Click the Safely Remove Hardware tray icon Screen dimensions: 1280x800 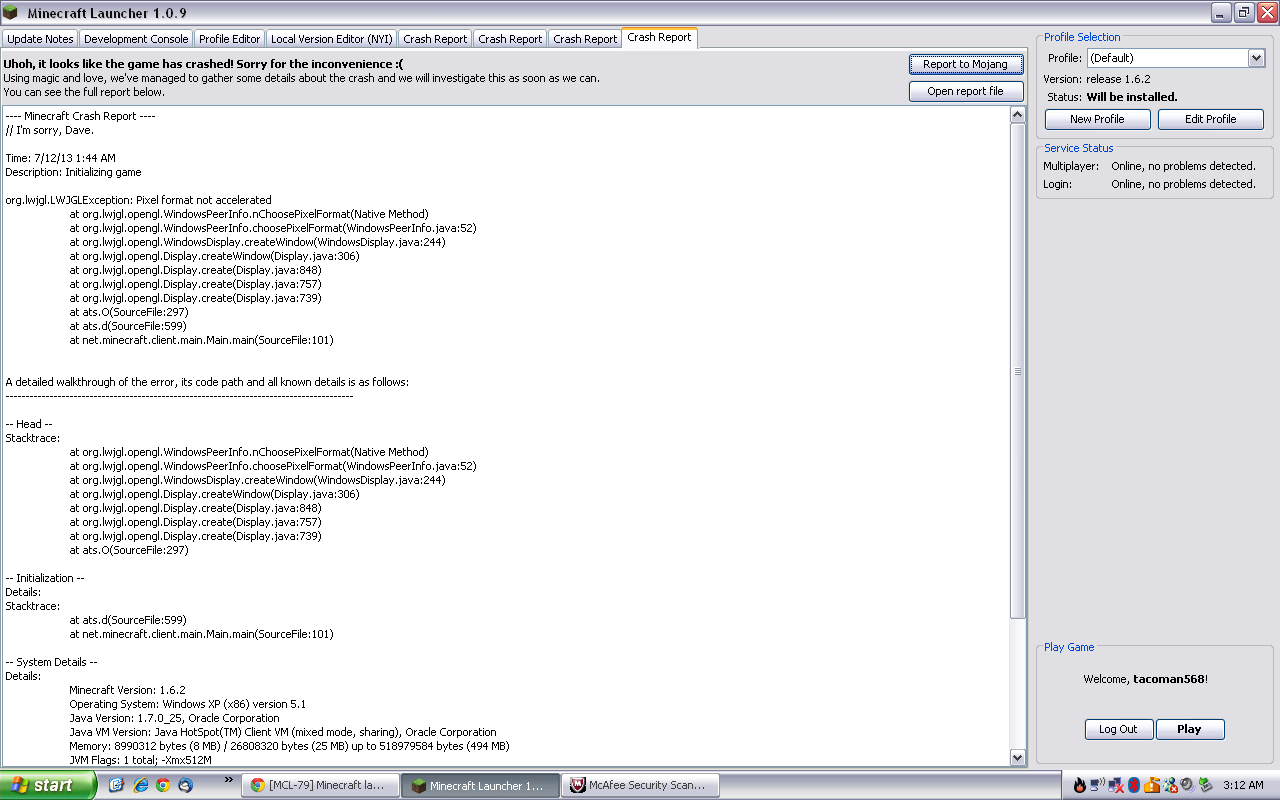[1205, 785]
